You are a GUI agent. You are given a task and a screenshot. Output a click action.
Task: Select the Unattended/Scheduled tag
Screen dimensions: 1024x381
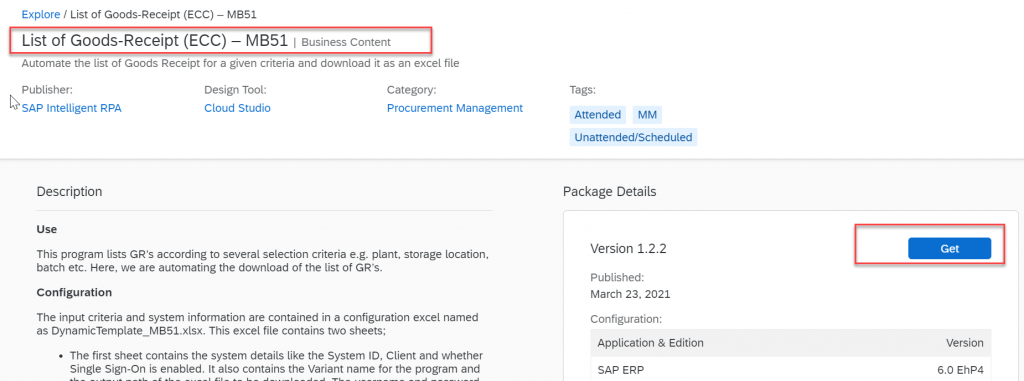[x=633, y=137]
